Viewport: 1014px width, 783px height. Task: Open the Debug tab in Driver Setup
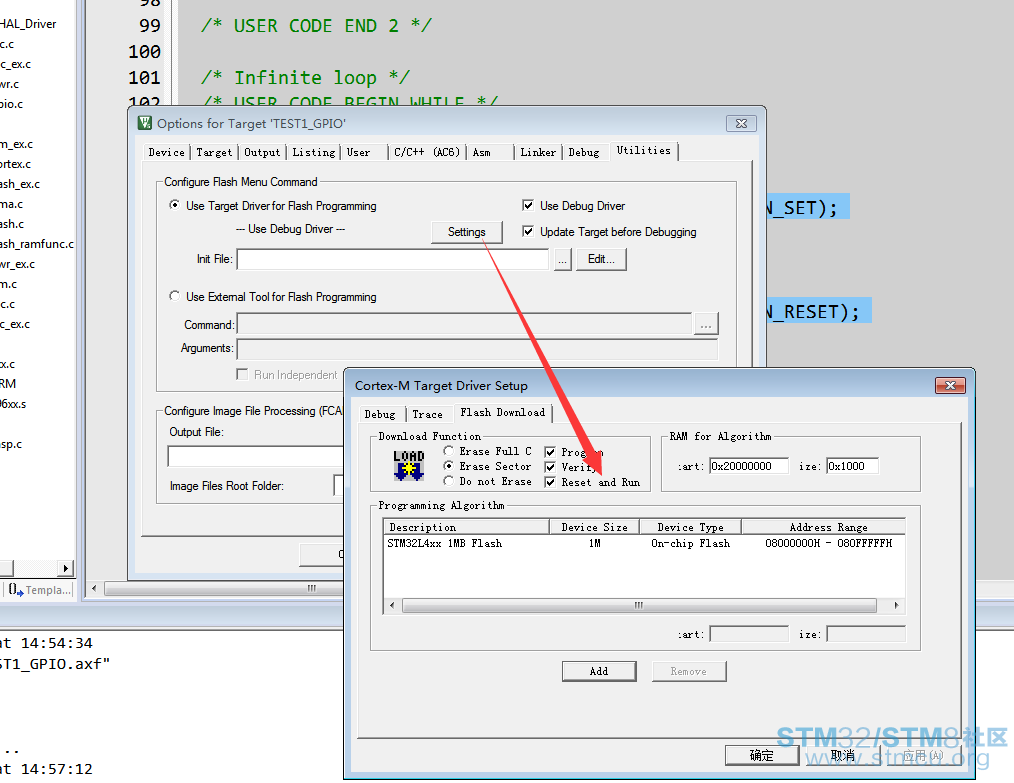pos(380,414)
